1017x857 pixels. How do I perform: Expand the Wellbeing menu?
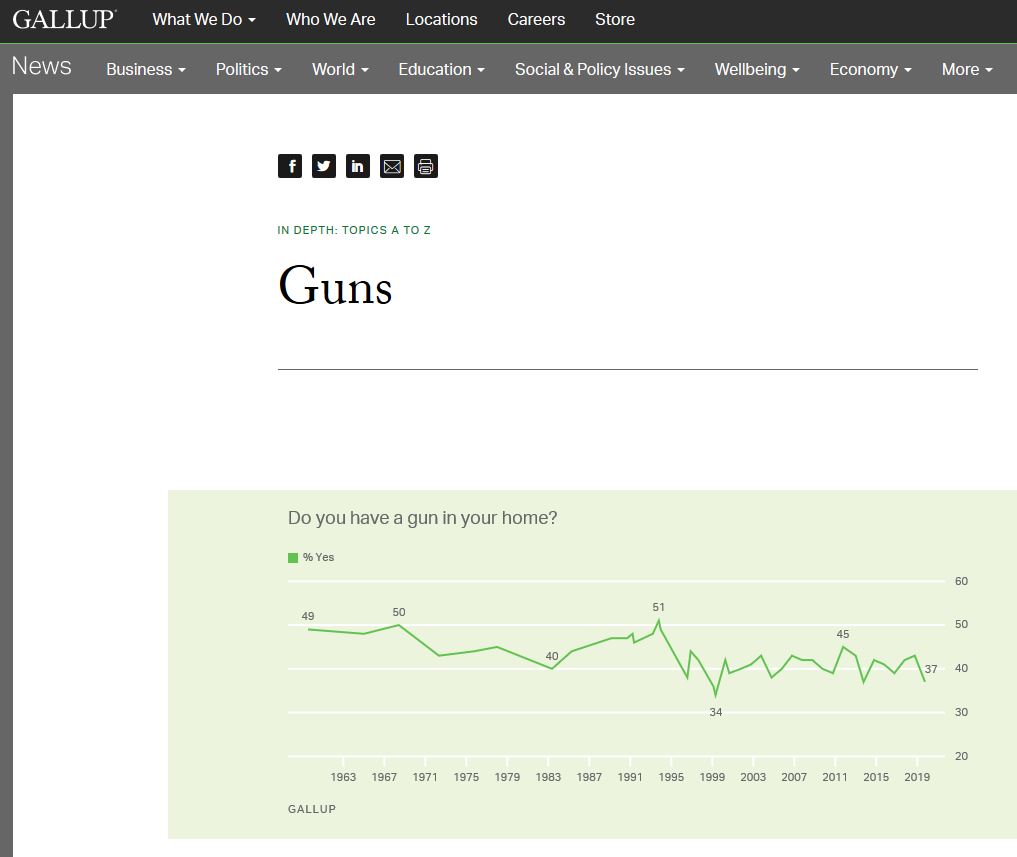(x=757, y=69)
